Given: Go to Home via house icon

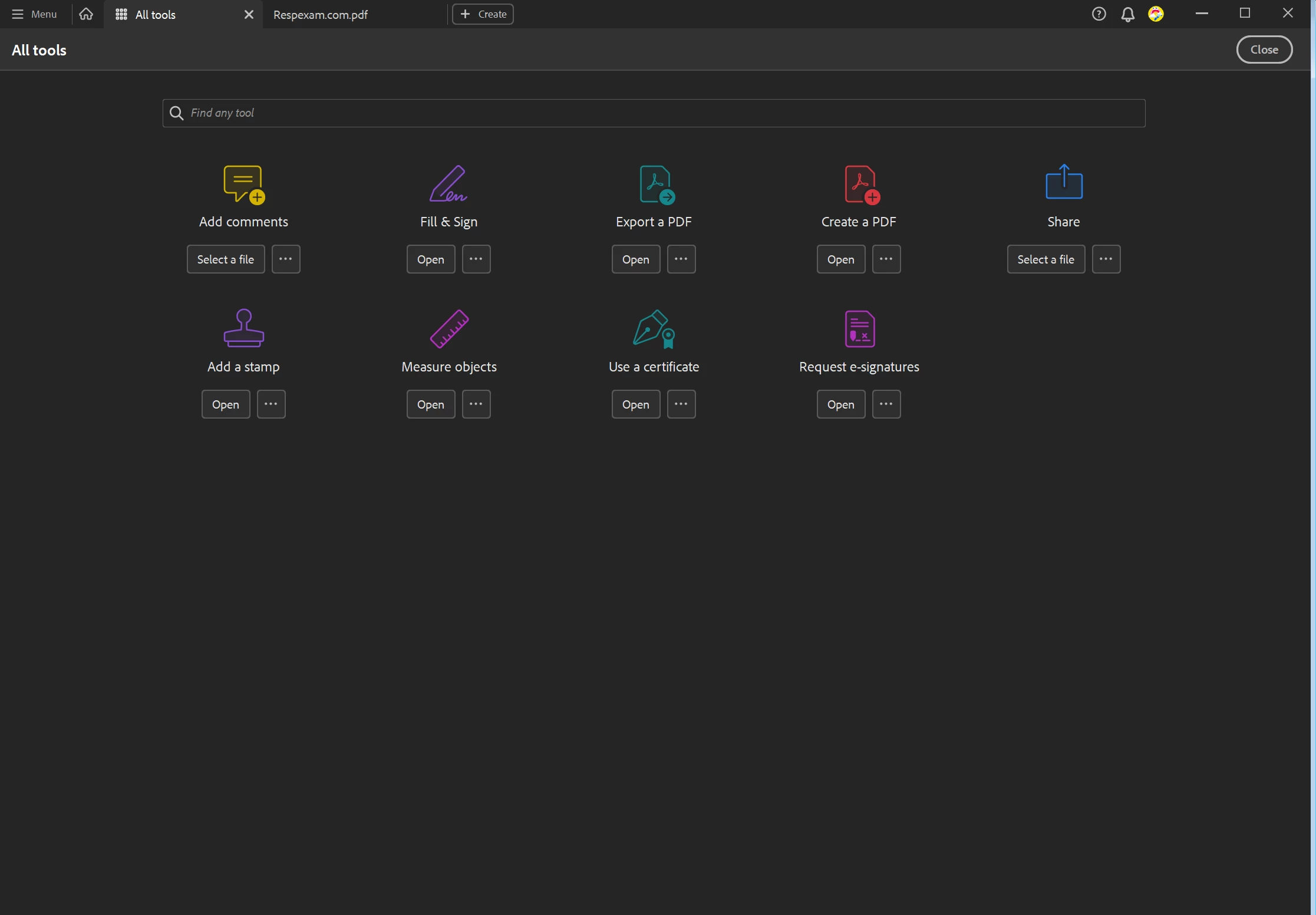Looking at the screenshot, I should tap(86, 14).
